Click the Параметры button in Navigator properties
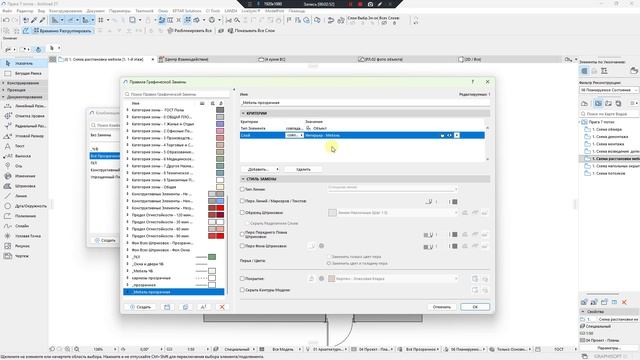Image resolution: width=640 pixels, height=360 pixels. click(x=609, y=348)
